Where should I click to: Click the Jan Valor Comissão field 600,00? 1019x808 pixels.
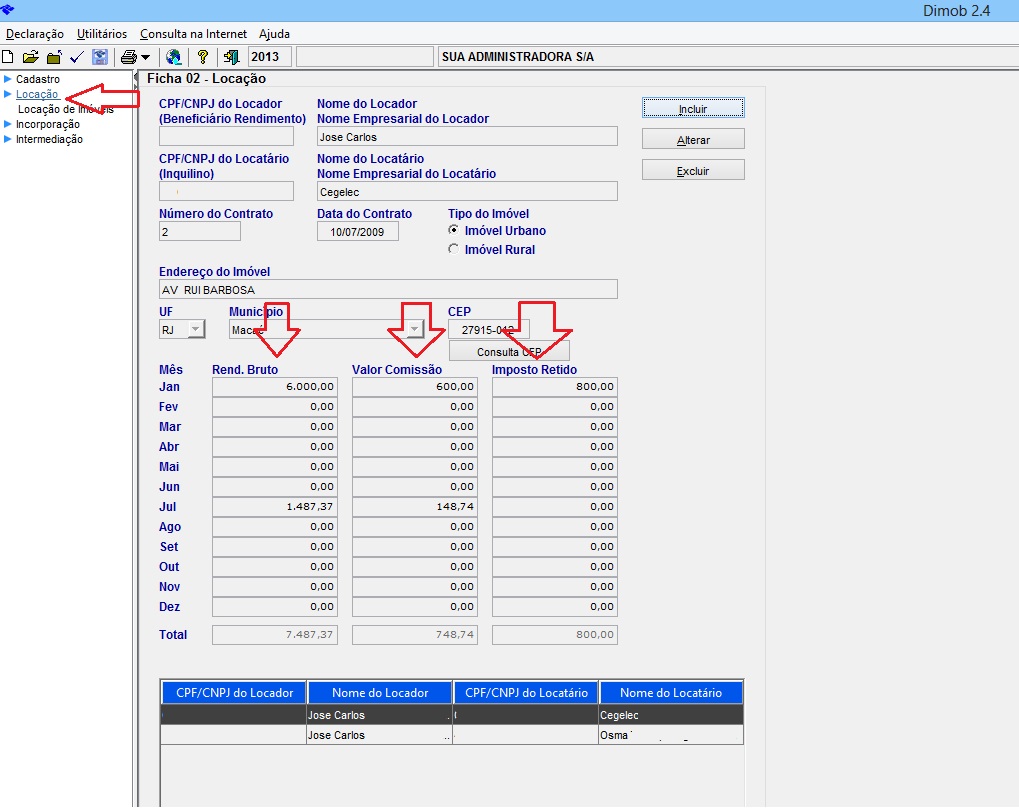(x=415, y=387)
